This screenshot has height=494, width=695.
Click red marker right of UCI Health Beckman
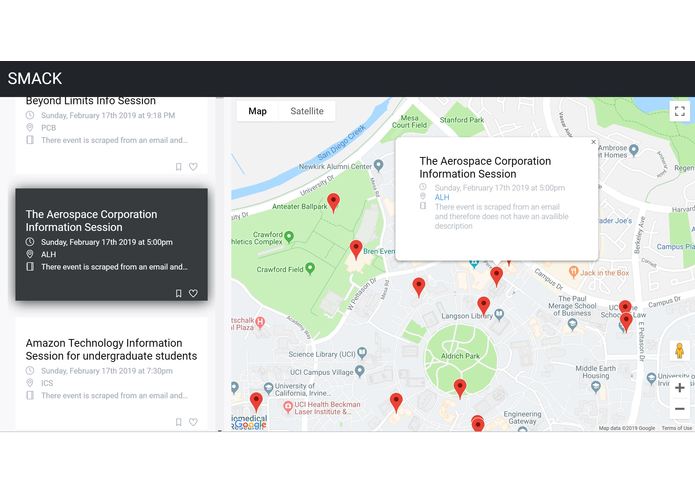tap(396, 402)
